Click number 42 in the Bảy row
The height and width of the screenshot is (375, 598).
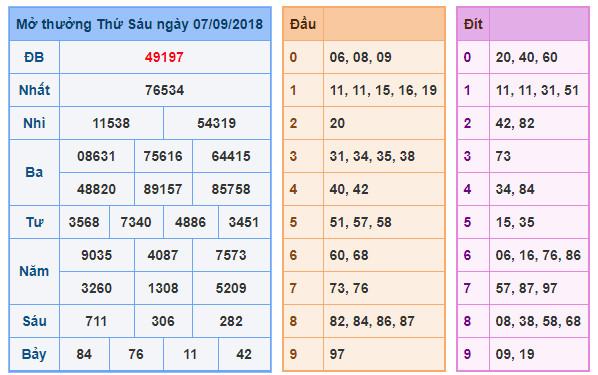pos(244,354)
